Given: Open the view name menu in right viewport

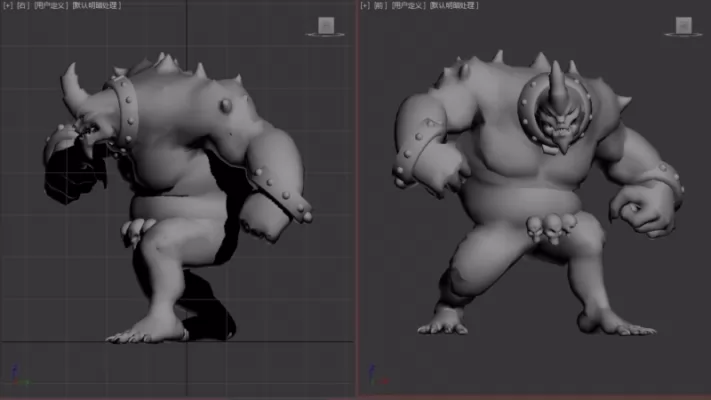Looking at the screenshot, I should pyautogui.click(x=379, y=5).
